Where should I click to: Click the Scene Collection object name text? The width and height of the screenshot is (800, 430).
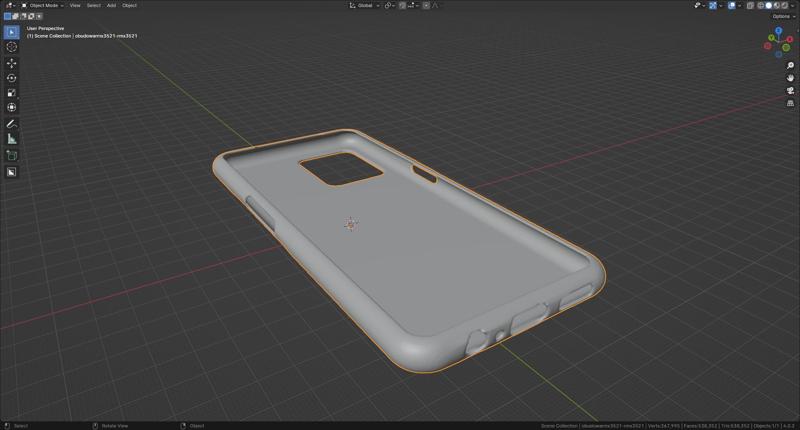pos(82,36)
